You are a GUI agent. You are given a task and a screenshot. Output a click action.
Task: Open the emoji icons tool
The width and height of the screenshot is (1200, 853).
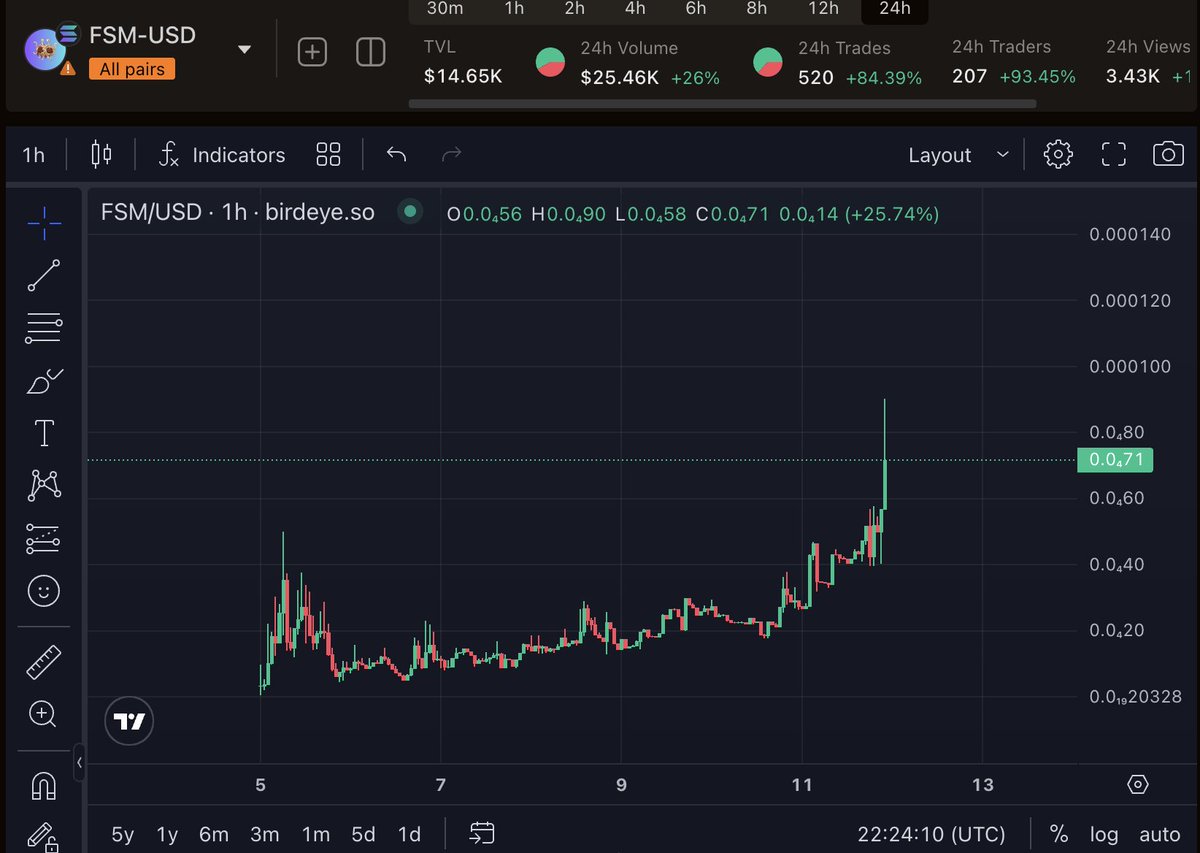click(44, 592)
